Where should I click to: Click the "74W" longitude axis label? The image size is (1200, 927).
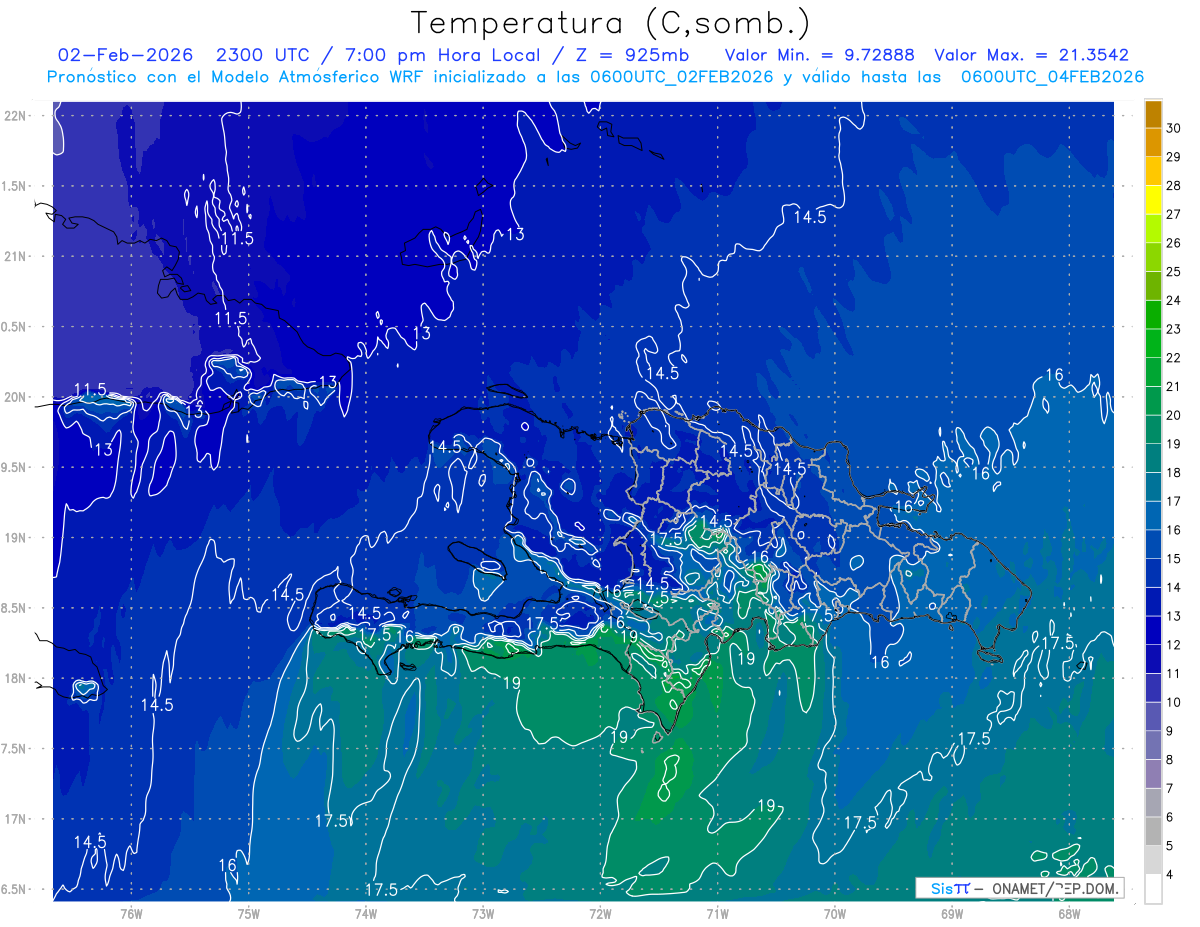point(366,914)
